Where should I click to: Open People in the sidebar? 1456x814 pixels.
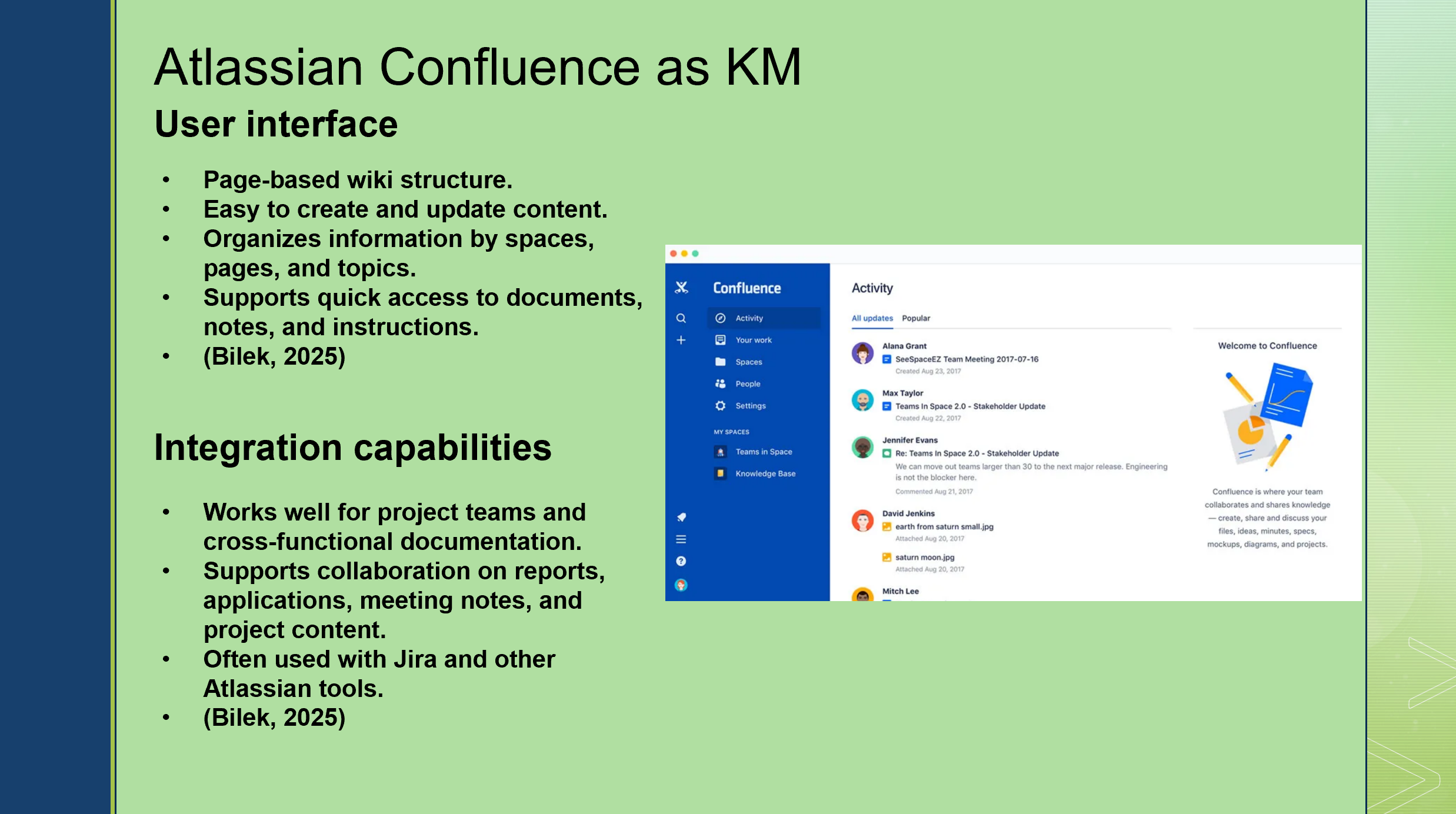coord(764,384)
